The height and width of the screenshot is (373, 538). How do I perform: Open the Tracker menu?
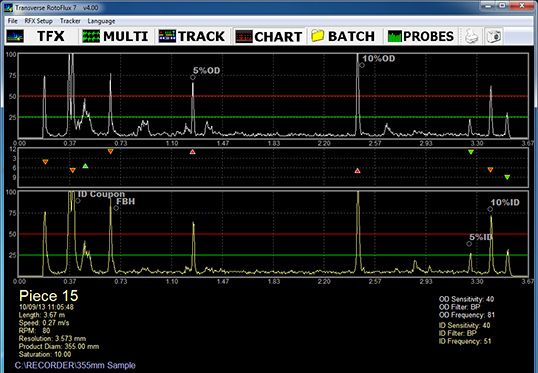[70, 21]
